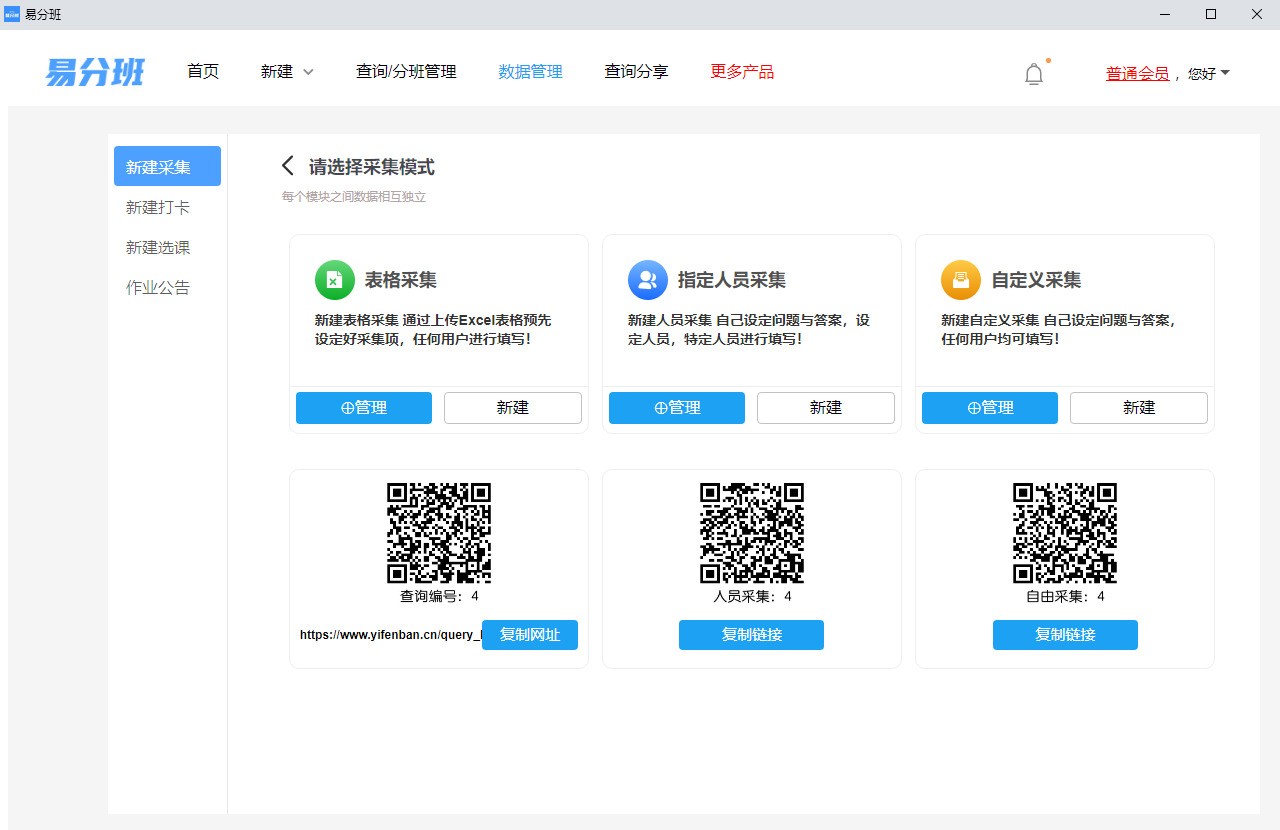The width and height of the screenshot is (1280, 830).
Task: Open 查询/分班管理 menu item
Action: pyautogui.click(x=406, y=72)
